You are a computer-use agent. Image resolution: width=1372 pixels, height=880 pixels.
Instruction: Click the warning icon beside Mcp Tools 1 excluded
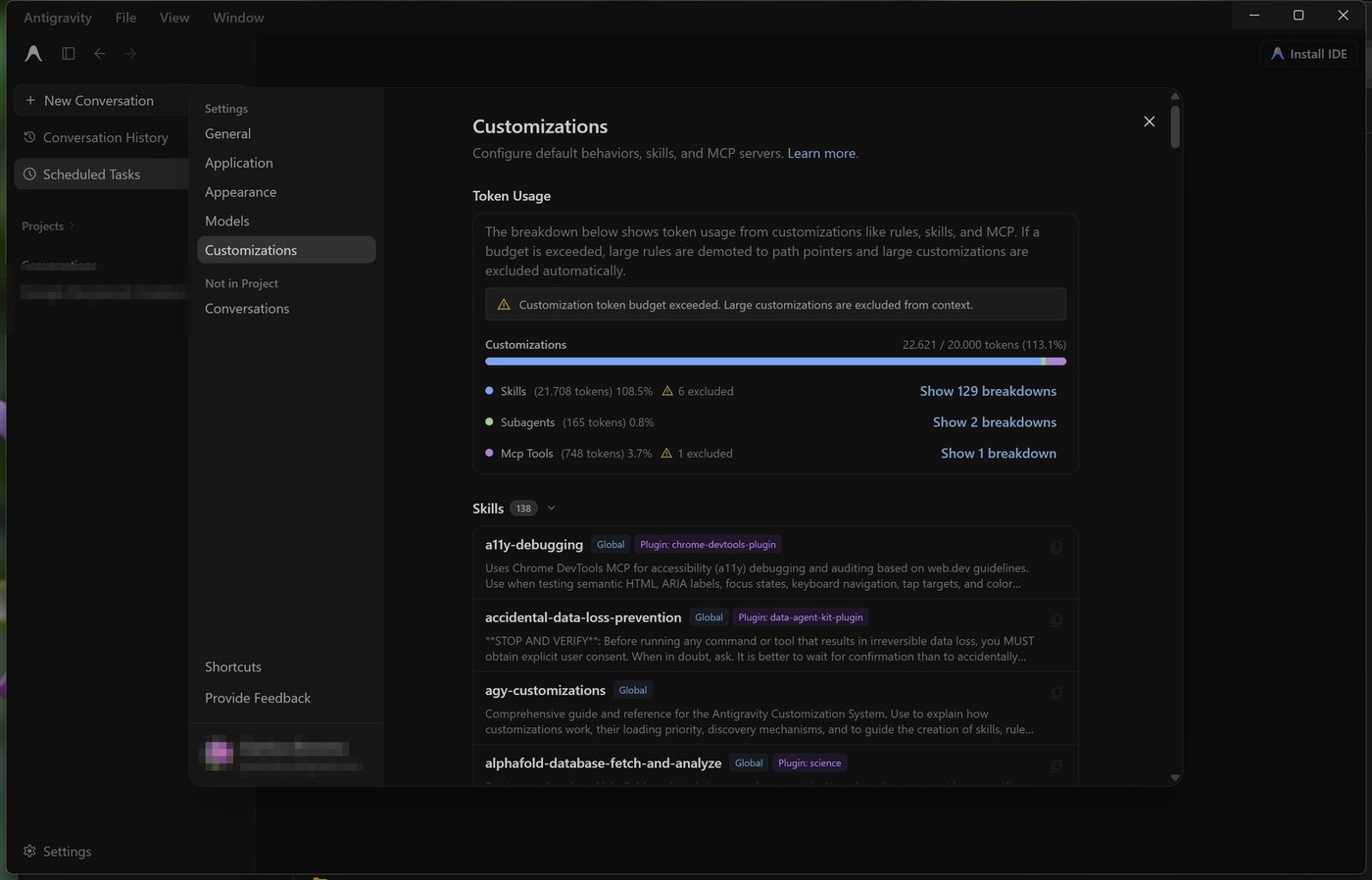click(666, 454)
